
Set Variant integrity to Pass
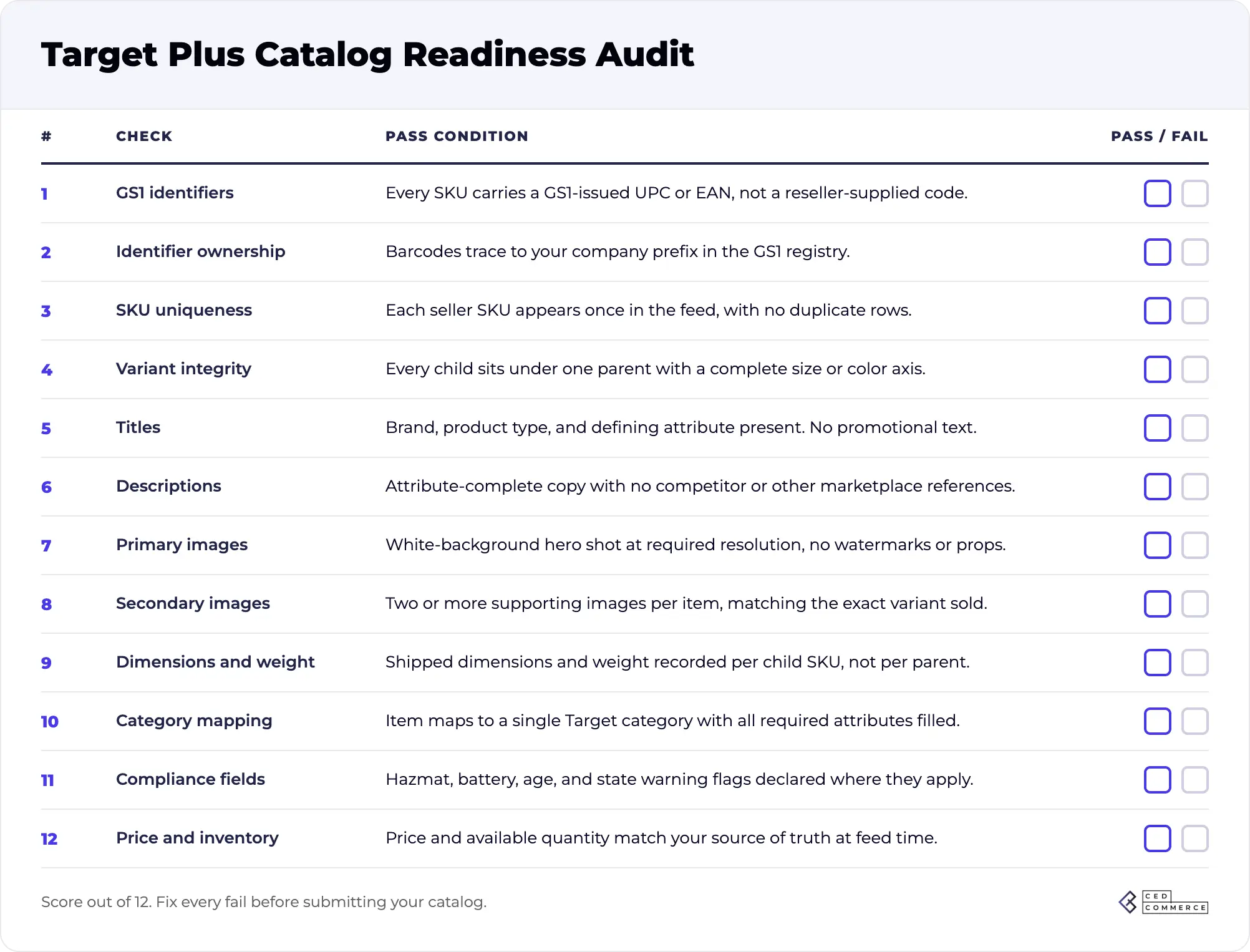[1158, 369]
